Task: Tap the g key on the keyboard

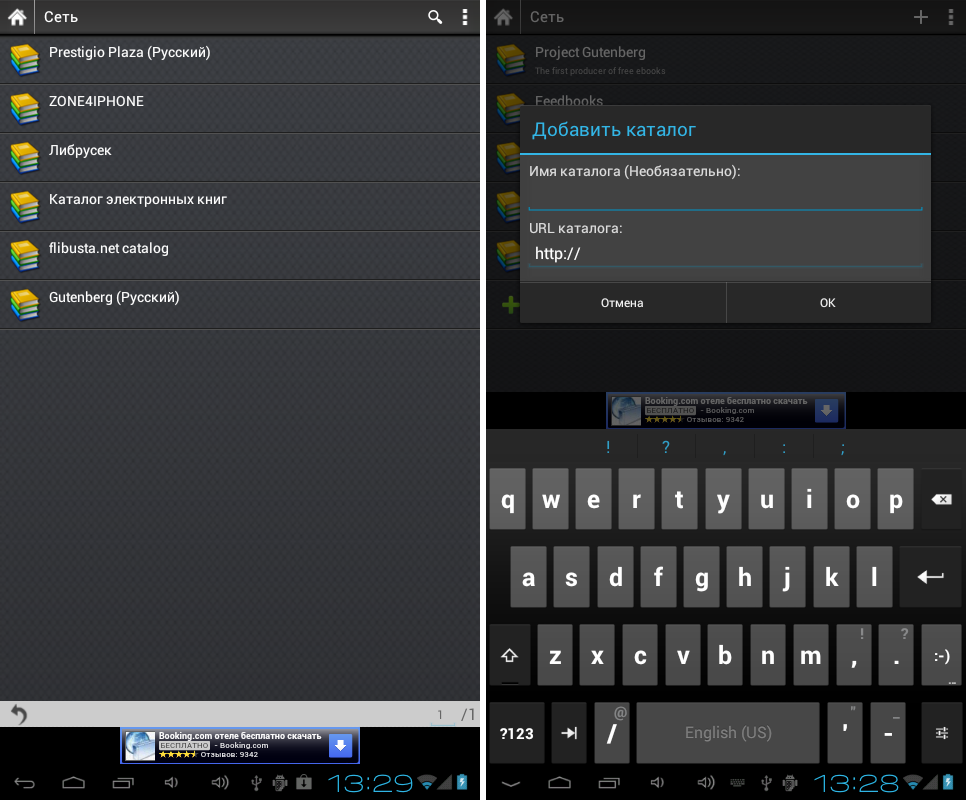Action: (702, 577)
